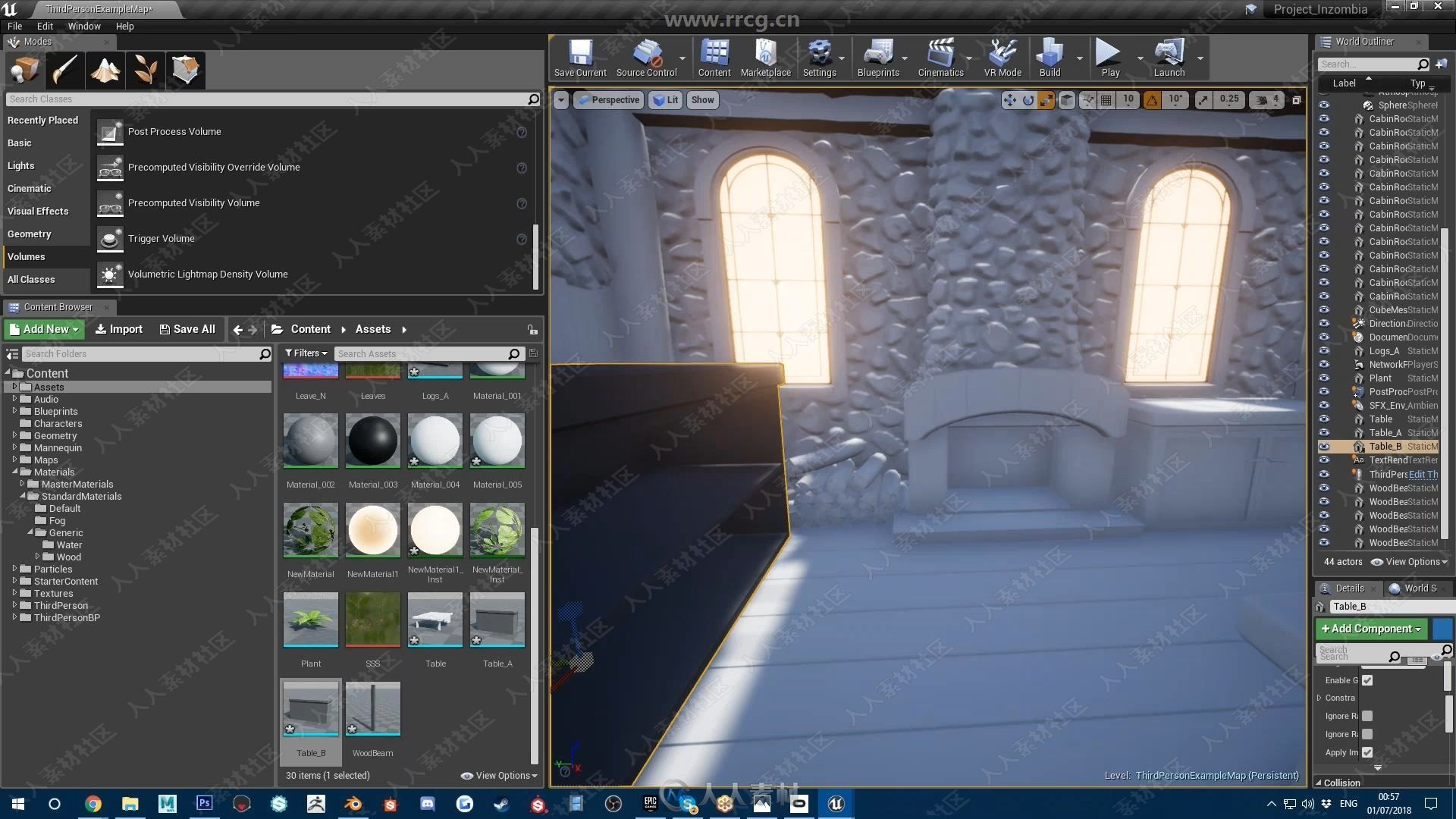Click the Save Current toolbar icon
The width and height of the screenshot is (1456, 819).
click(580, 58)
